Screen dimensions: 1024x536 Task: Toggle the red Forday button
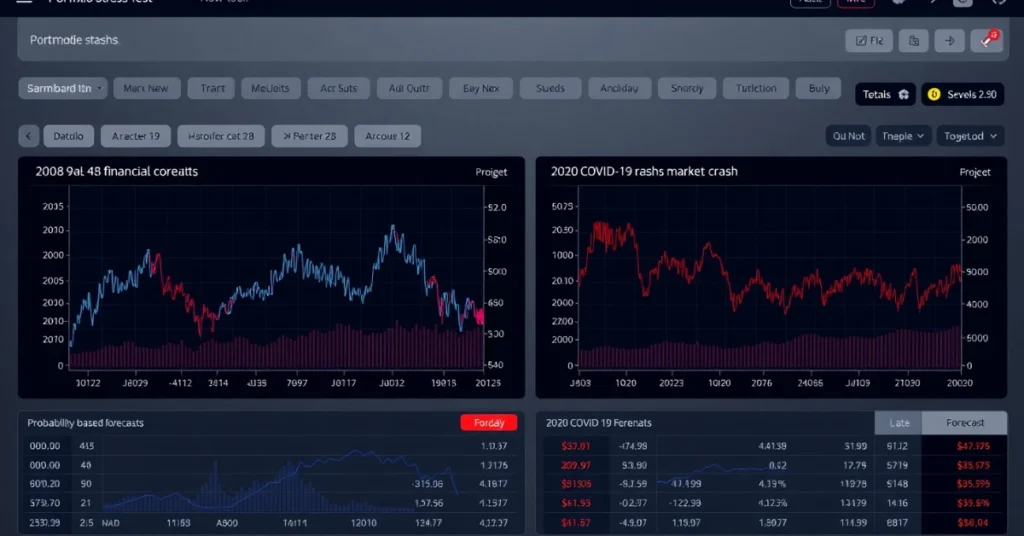[488, 423]
